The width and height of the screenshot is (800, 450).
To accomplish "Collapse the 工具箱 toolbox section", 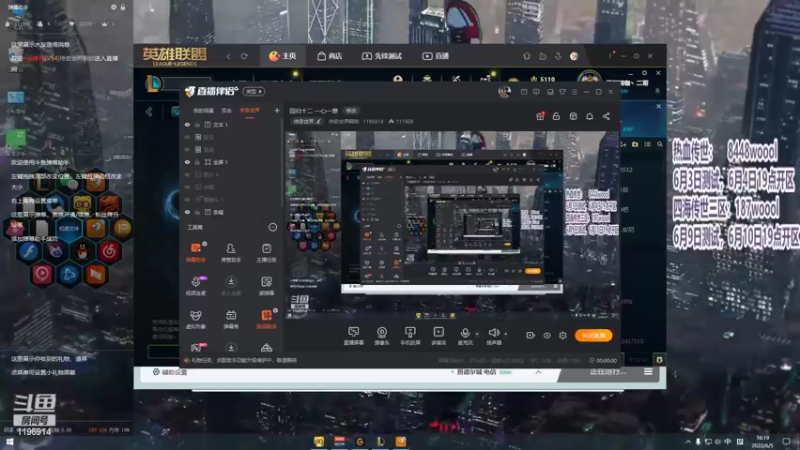I will pos(272,227).
